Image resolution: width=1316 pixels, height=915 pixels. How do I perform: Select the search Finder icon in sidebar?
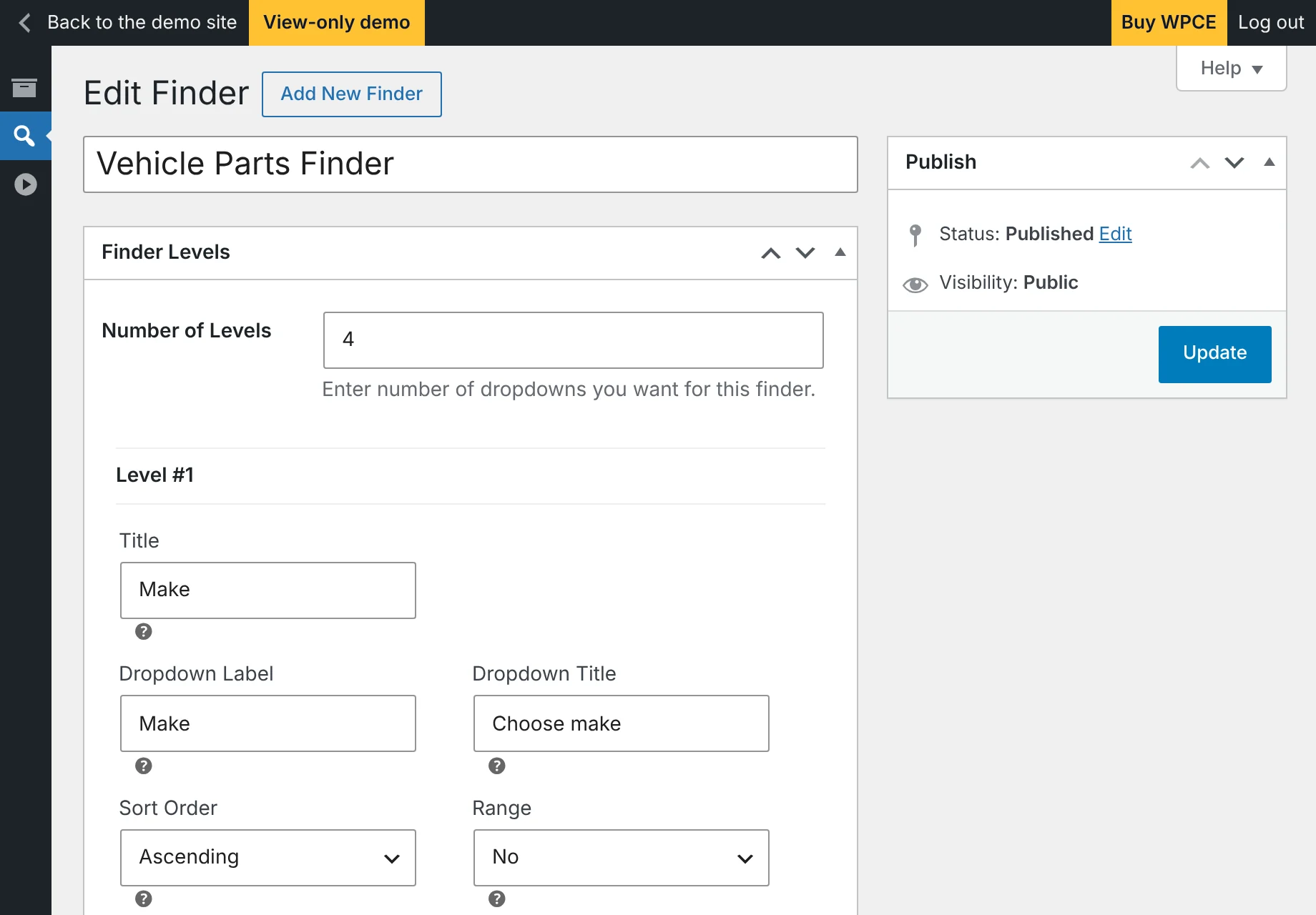coord(24,136)
